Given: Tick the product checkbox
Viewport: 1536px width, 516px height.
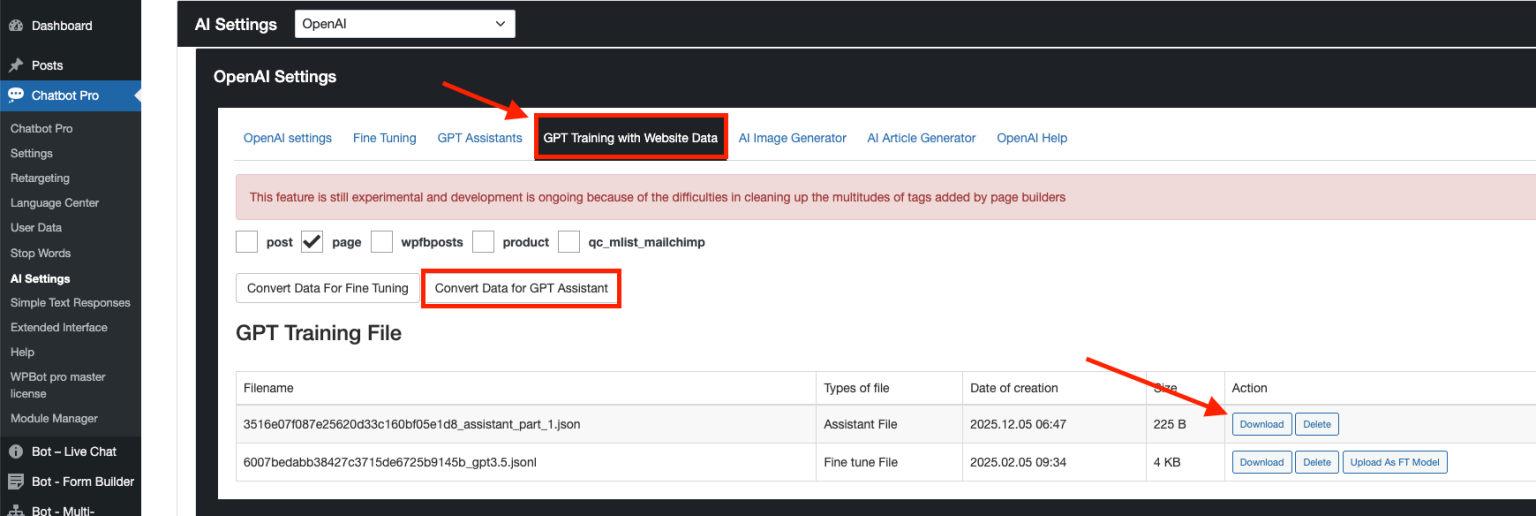Looking at the screenshot, I should pos(484,242).
